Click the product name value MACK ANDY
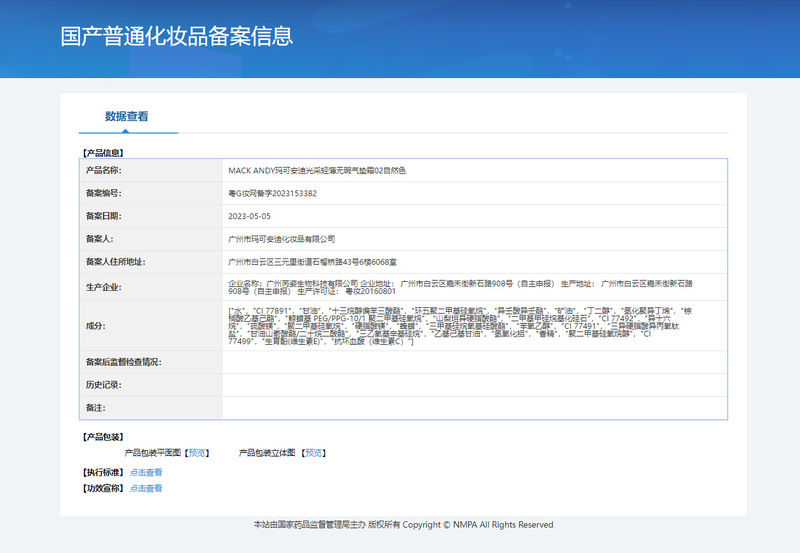The height and width of the screenshot is (553, 800). [317, 171]
